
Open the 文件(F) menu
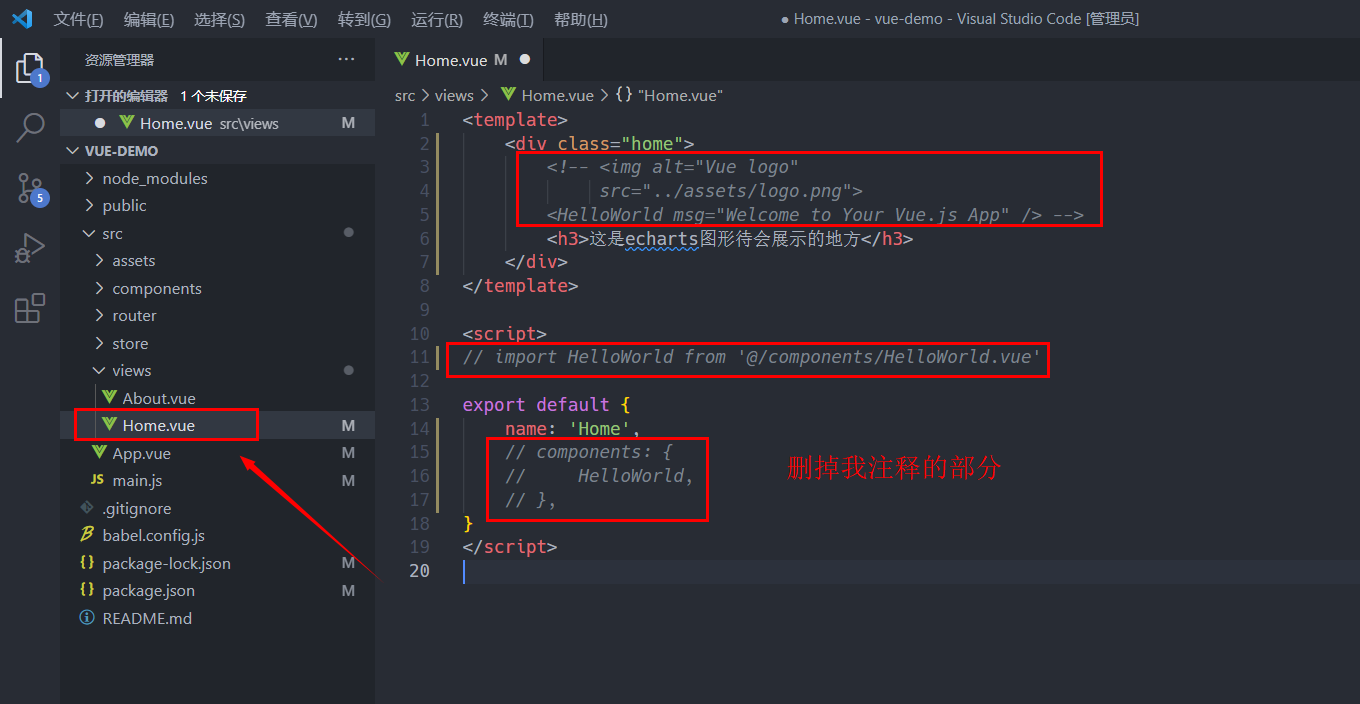78,19
